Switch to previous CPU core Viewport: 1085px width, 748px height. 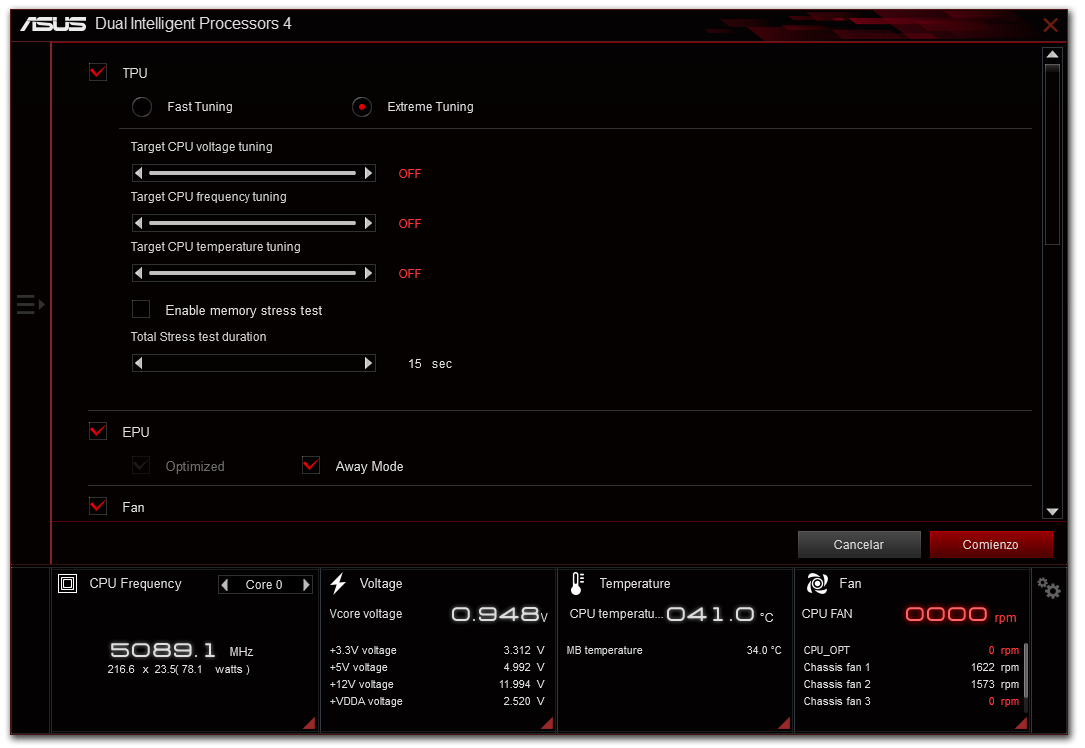pos(224,585)
